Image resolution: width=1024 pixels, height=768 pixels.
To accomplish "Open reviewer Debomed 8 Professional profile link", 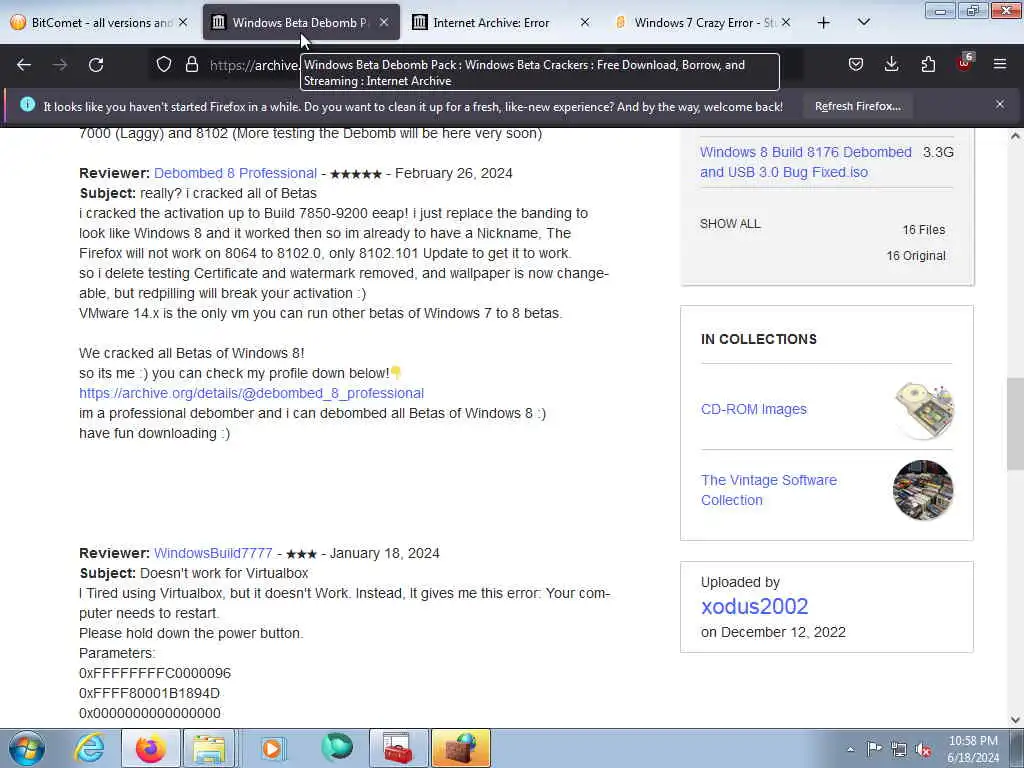I will [235, 173].
